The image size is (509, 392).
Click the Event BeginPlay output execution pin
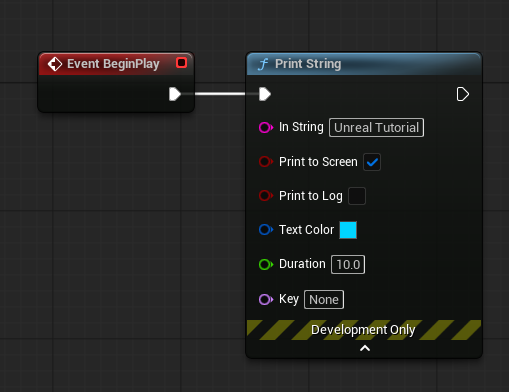pos(175,94)
